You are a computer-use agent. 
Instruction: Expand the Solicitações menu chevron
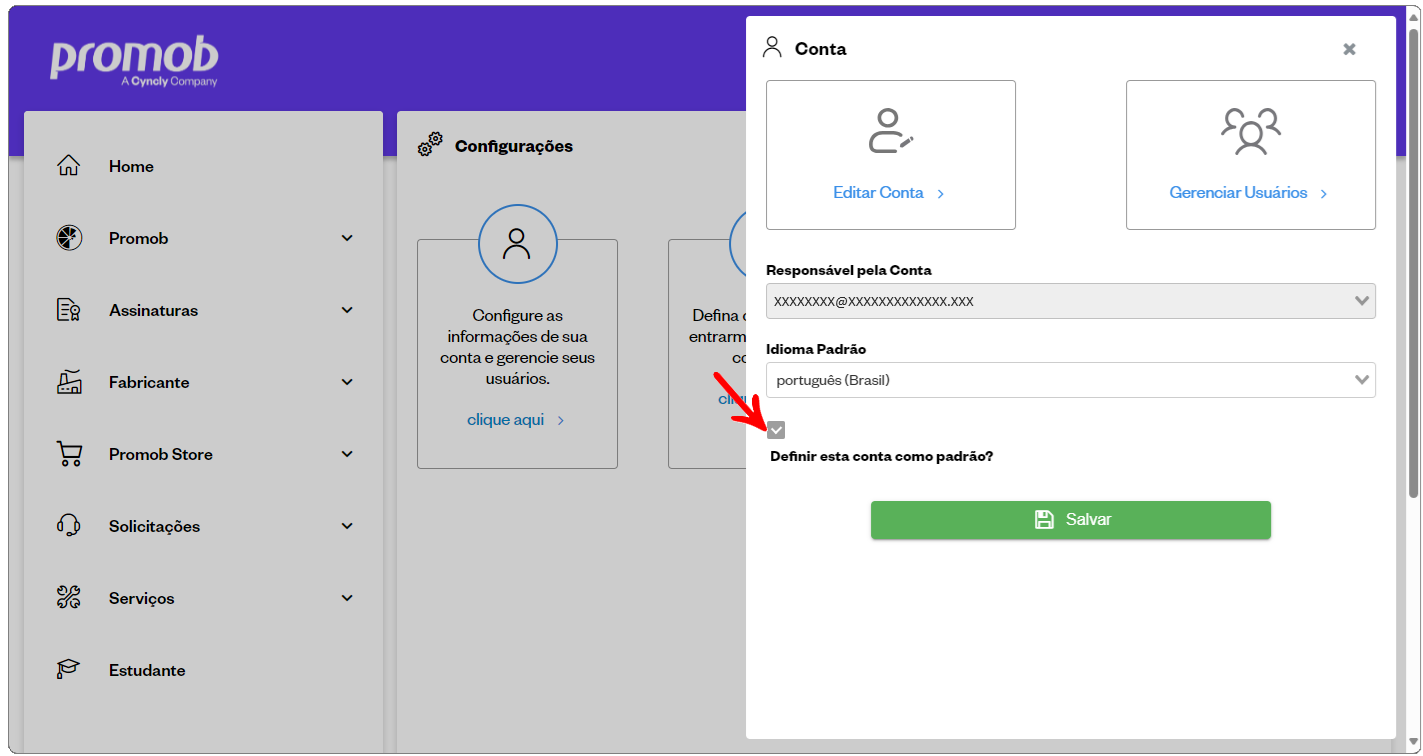click(347, 526)
